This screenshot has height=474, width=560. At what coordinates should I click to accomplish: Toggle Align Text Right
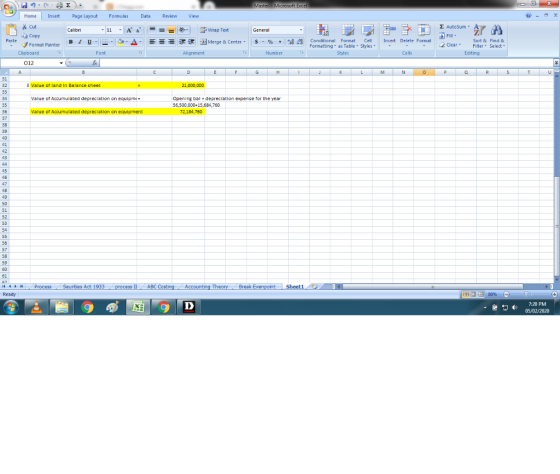(171, 42)
